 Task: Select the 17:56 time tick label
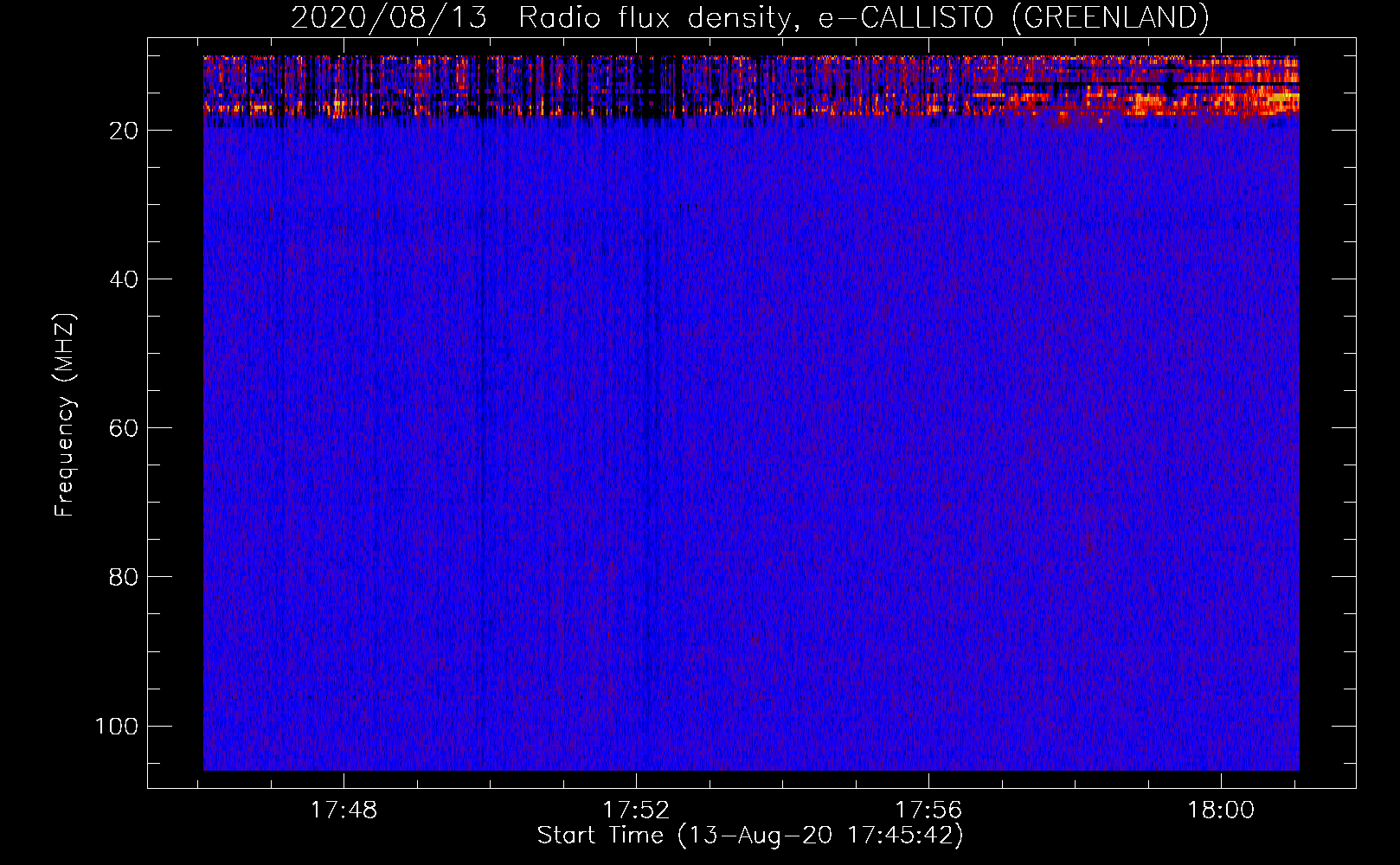928,811
